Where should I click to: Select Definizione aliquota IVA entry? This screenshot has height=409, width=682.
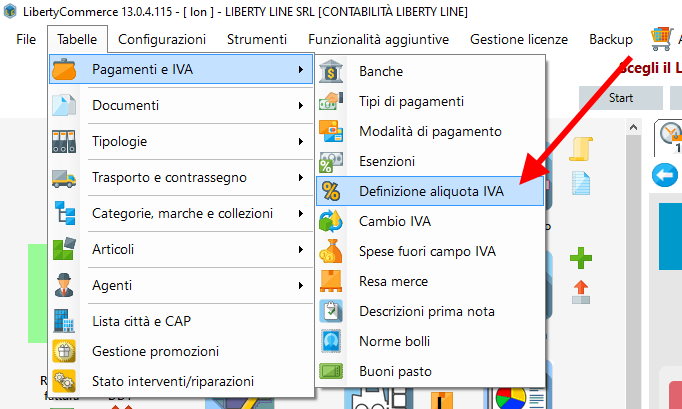[x=430, y=191]
